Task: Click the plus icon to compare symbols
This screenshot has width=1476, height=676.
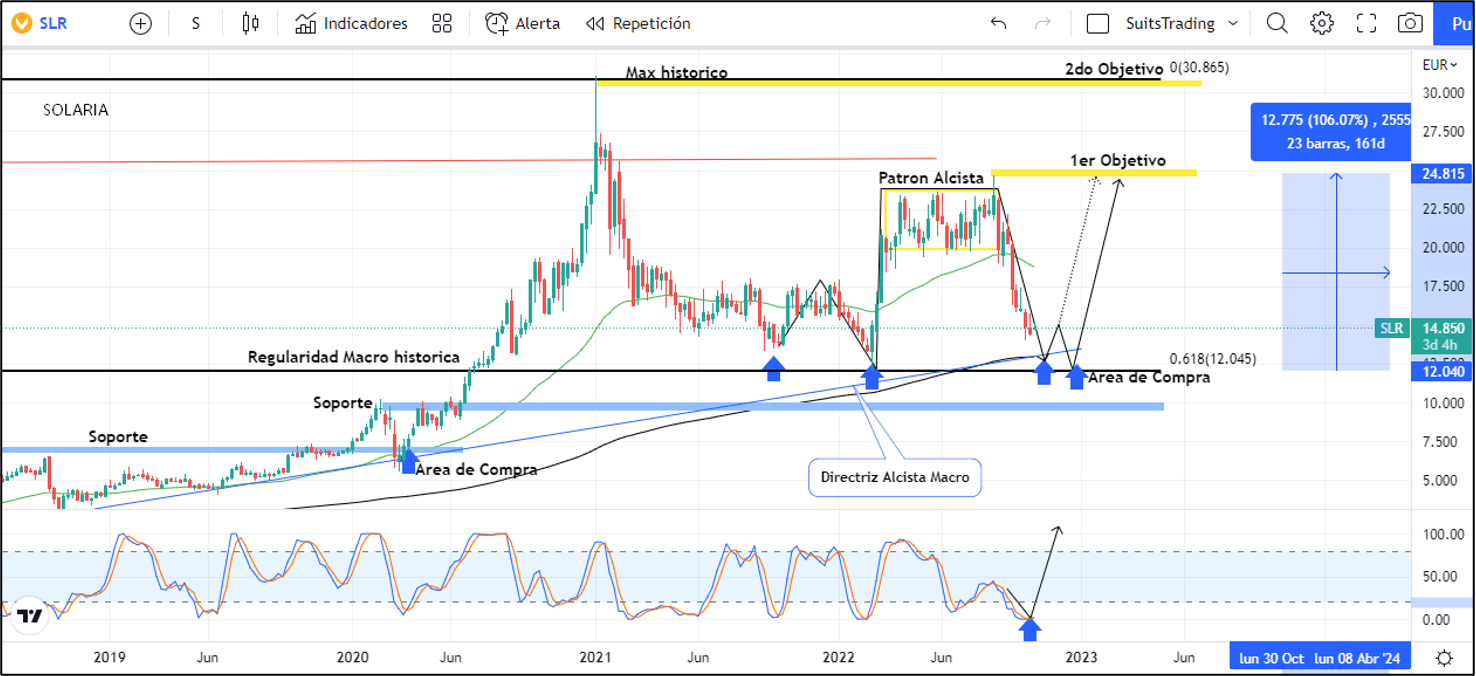Action: tap(141, 23)
